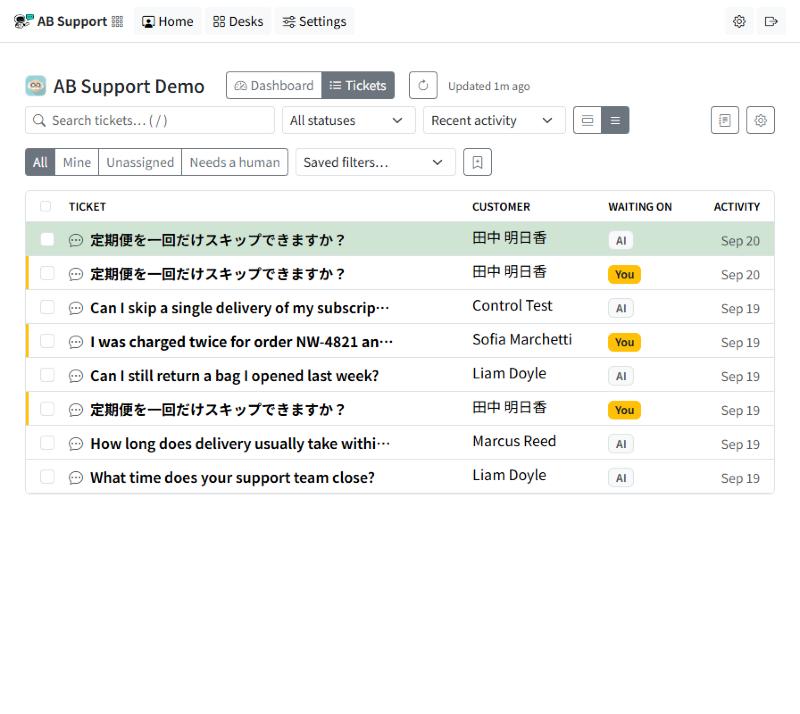Expand the Saved filters dropdown
This screenshot has height=714, width=800.
tap(375, 162)
